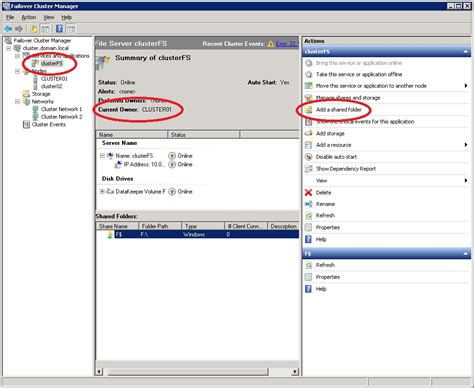Click the Add a resource icon
Image resolution: width=474 pixels, height=388 pixels.
click(x=309, y=145)
